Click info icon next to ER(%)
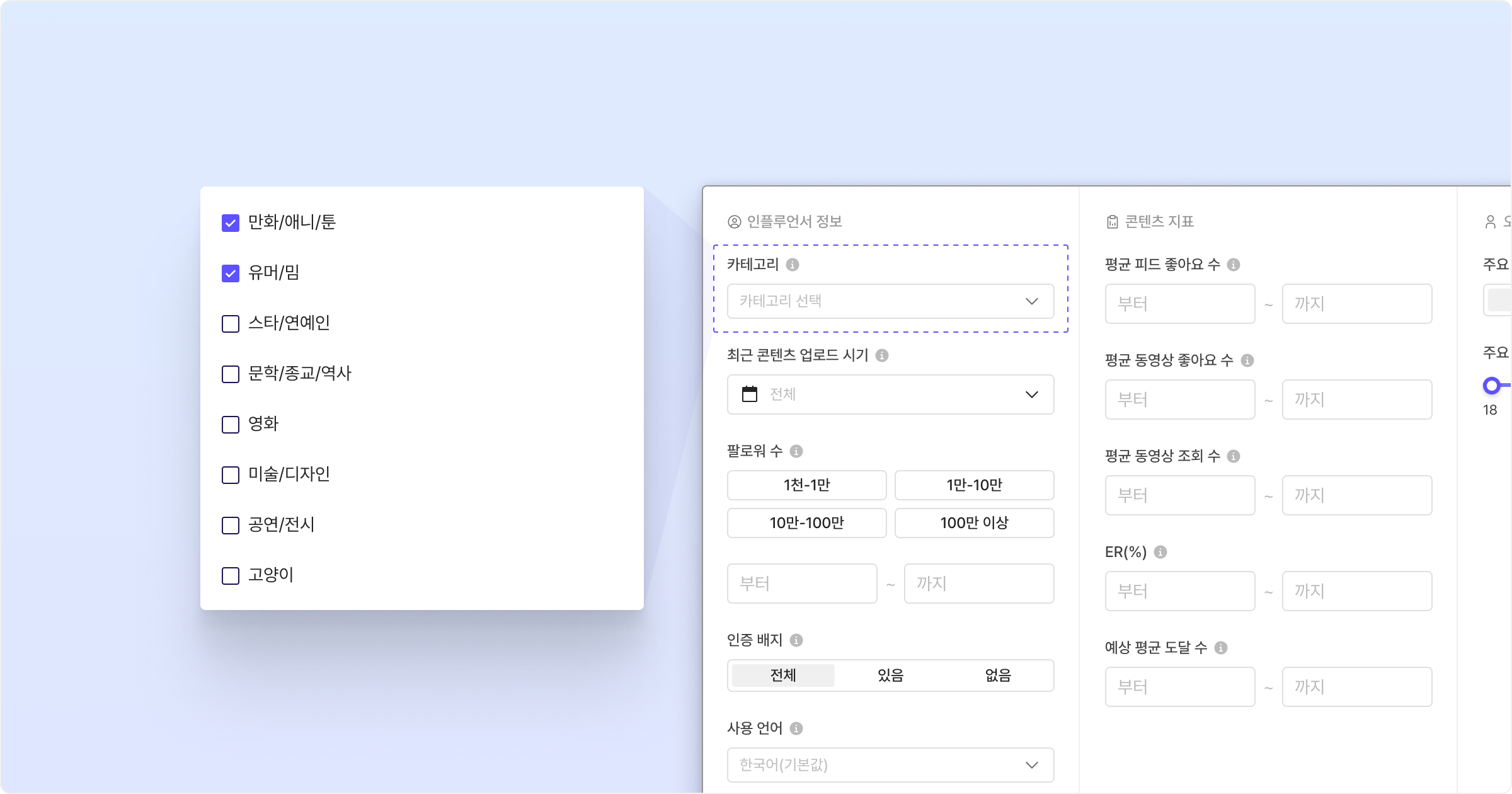Screen dimensions: 1512x794 coord(1160,552)
